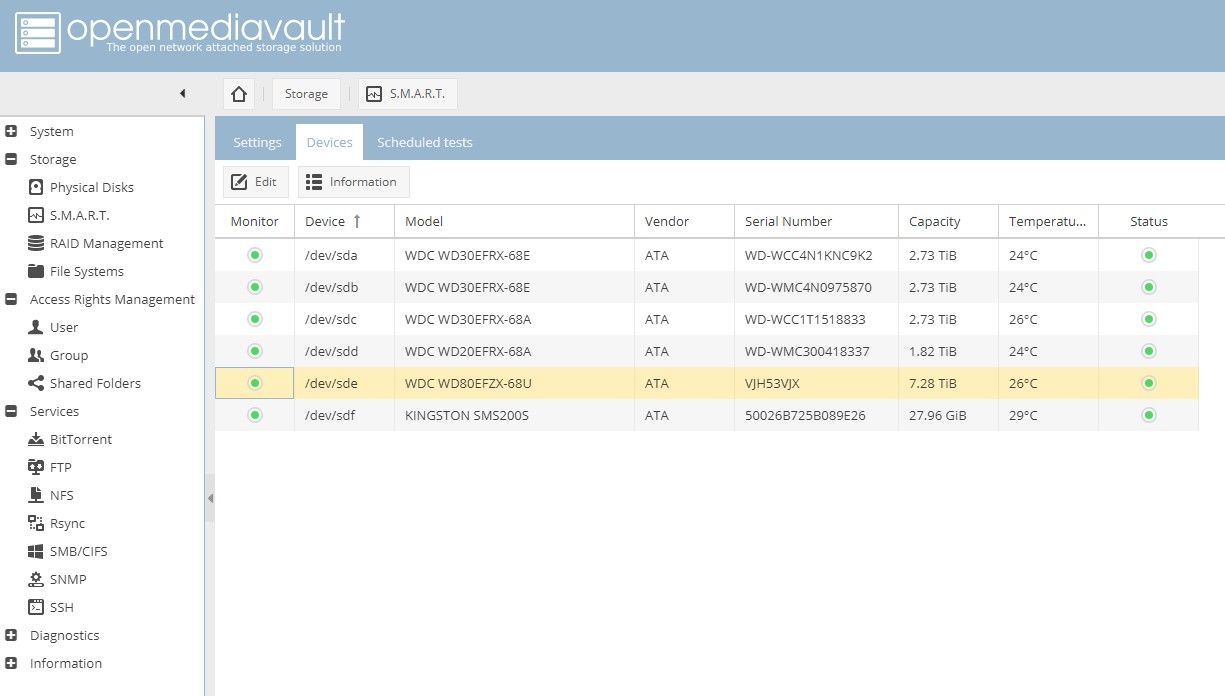
Task: Expand the Diagnostics tree node
Action: 12,635
